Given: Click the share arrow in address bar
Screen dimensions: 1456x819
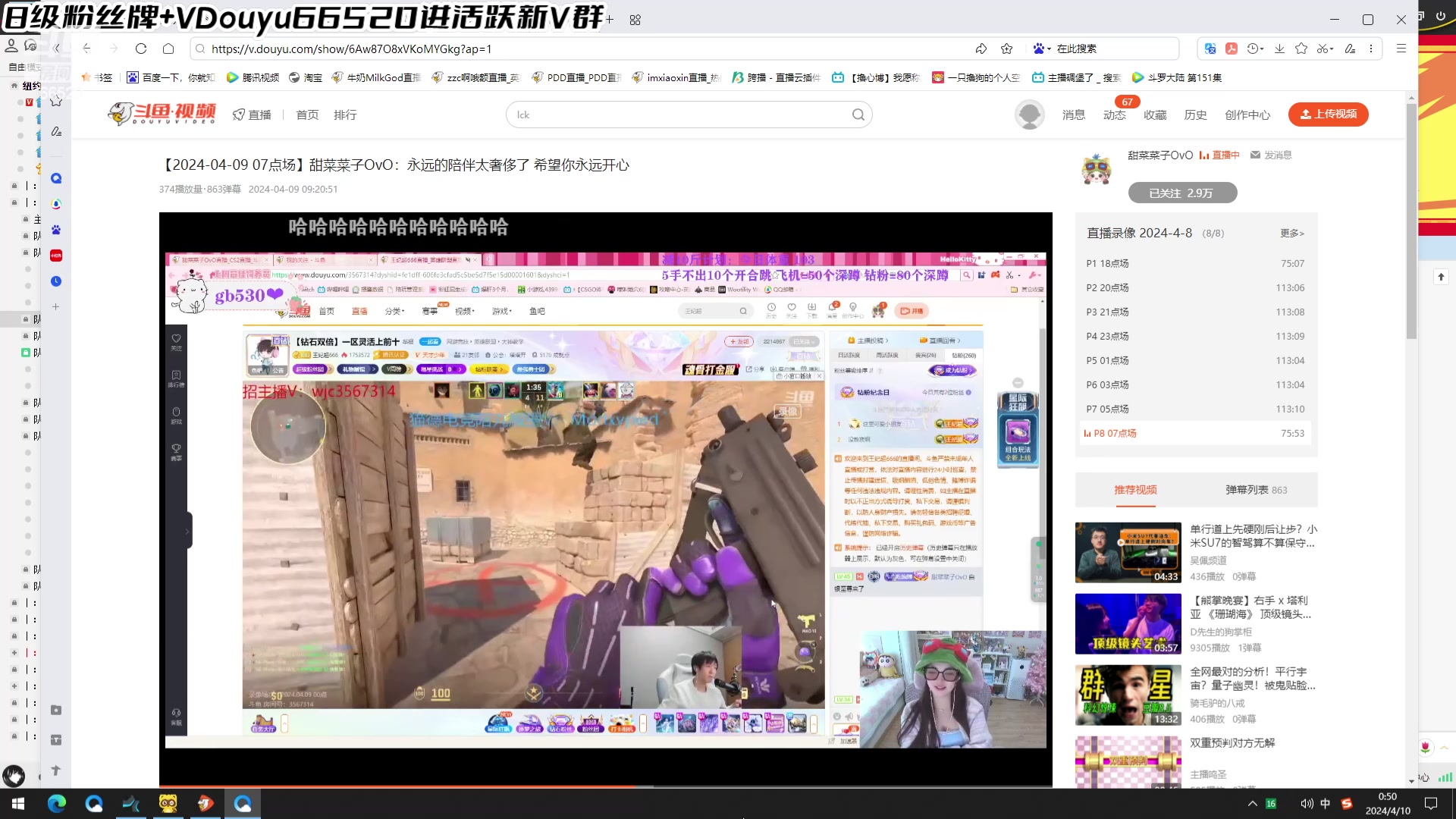Looking at the screenshot, I should [981, 49].
